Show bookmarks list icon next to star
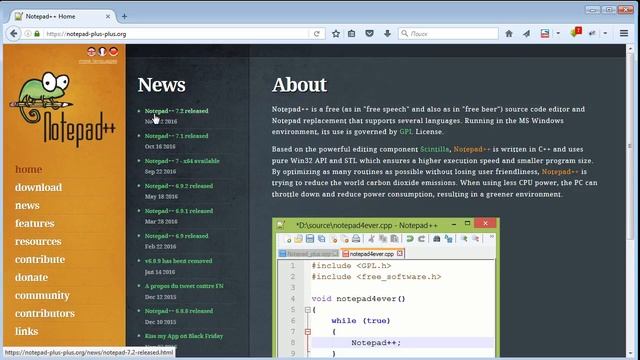 pyautogui.click(x=351, y=34)
